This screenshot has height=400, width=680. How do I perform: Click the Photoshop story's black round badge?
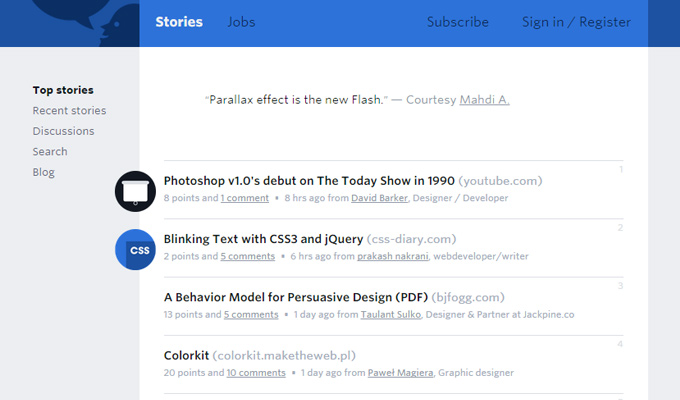[x=135, y=191]
